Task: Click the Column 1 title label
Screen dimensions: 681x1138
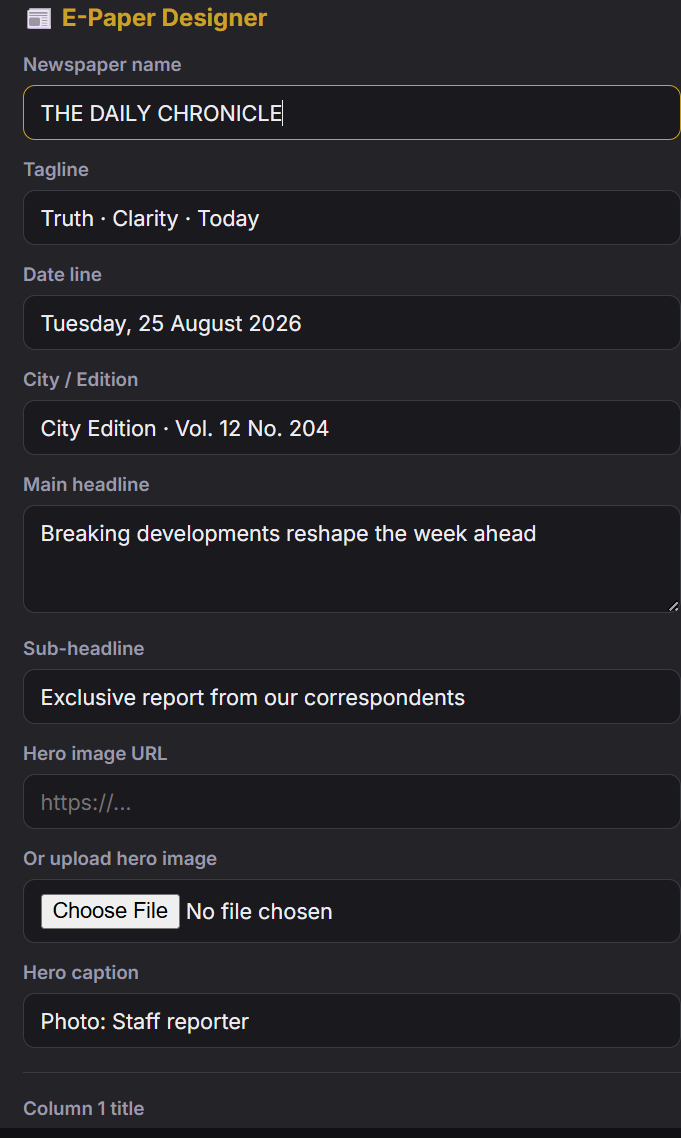Action: (x=83, y=1108)
